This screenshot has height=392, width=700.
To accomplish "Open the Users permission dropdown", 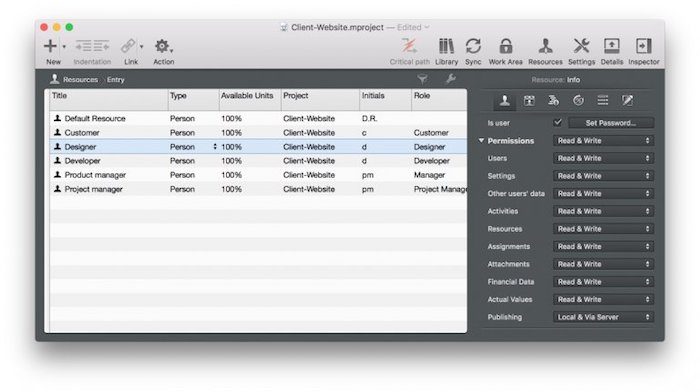I will [603, 158].
